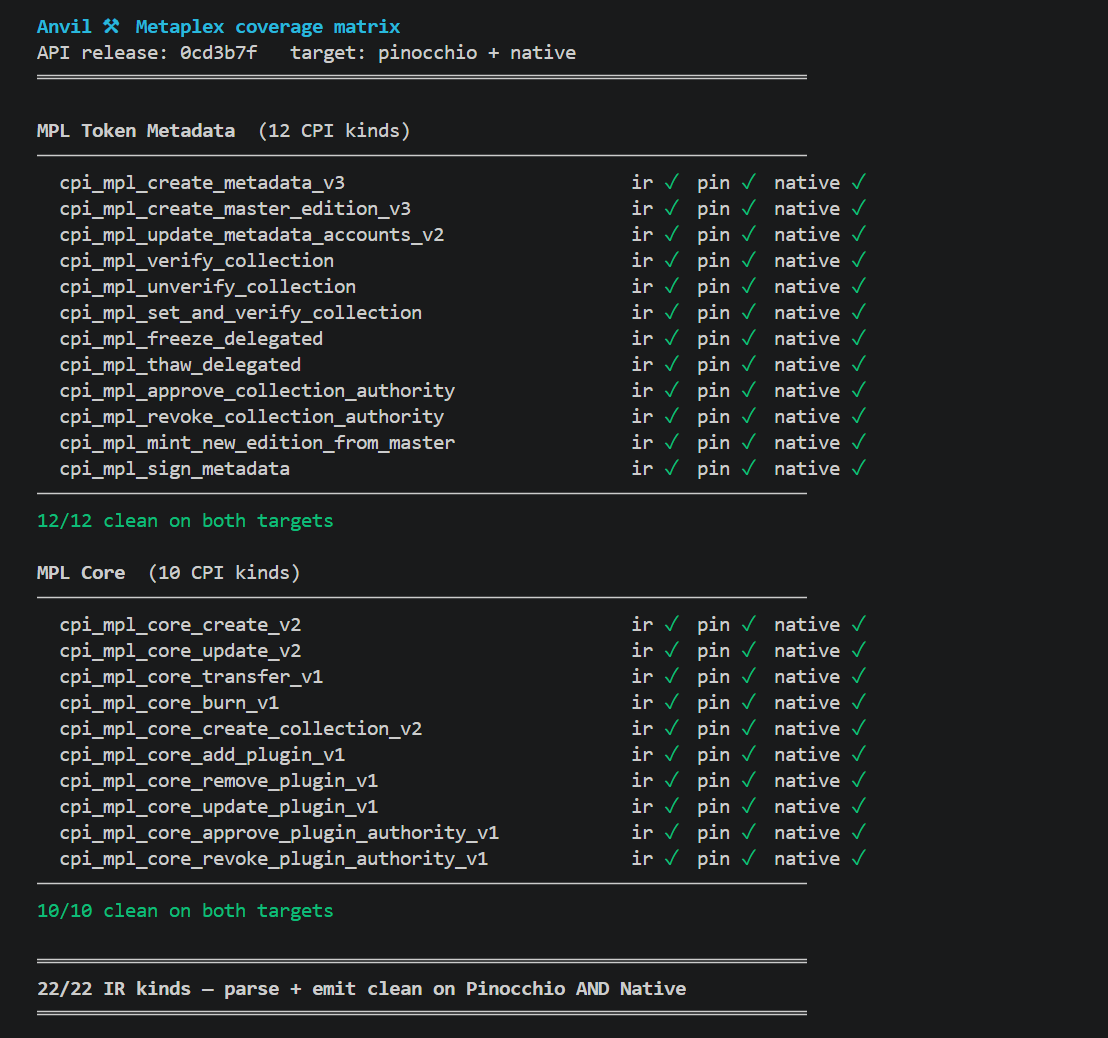Select row cpi_mpl_revoke_collection_authority
Viewport: 1108px width, 1038px height.
tap(463, 417)
